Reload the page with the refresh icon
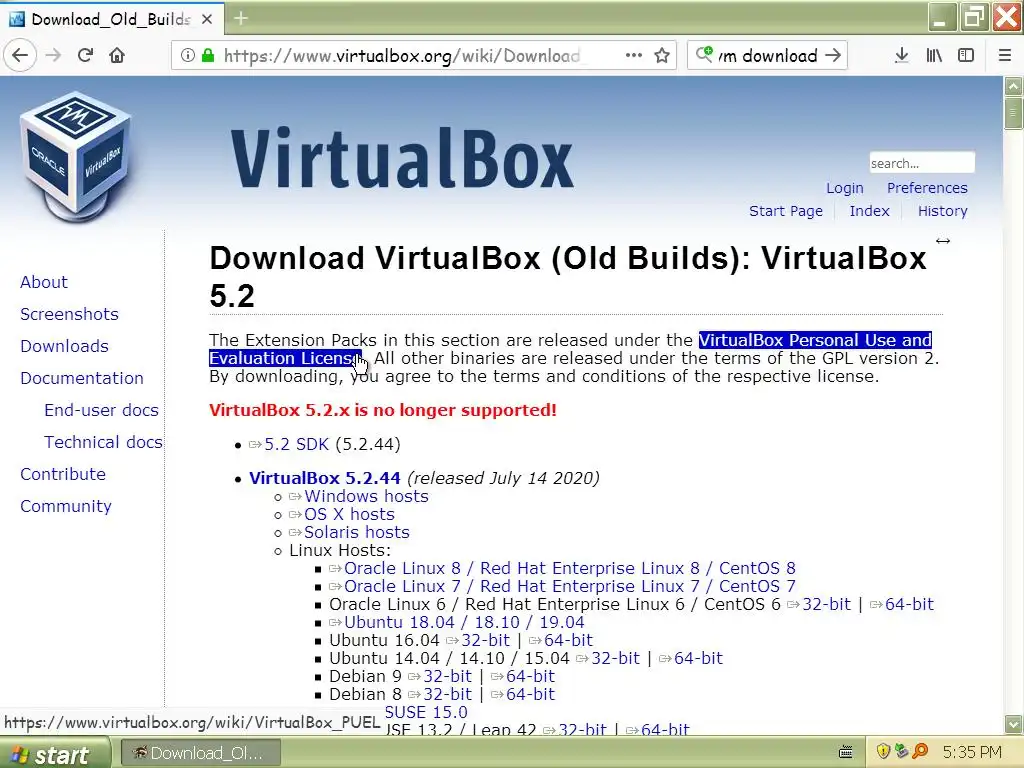The width and height of the screenshot is (1024, 768). click(x=85, y=56)
